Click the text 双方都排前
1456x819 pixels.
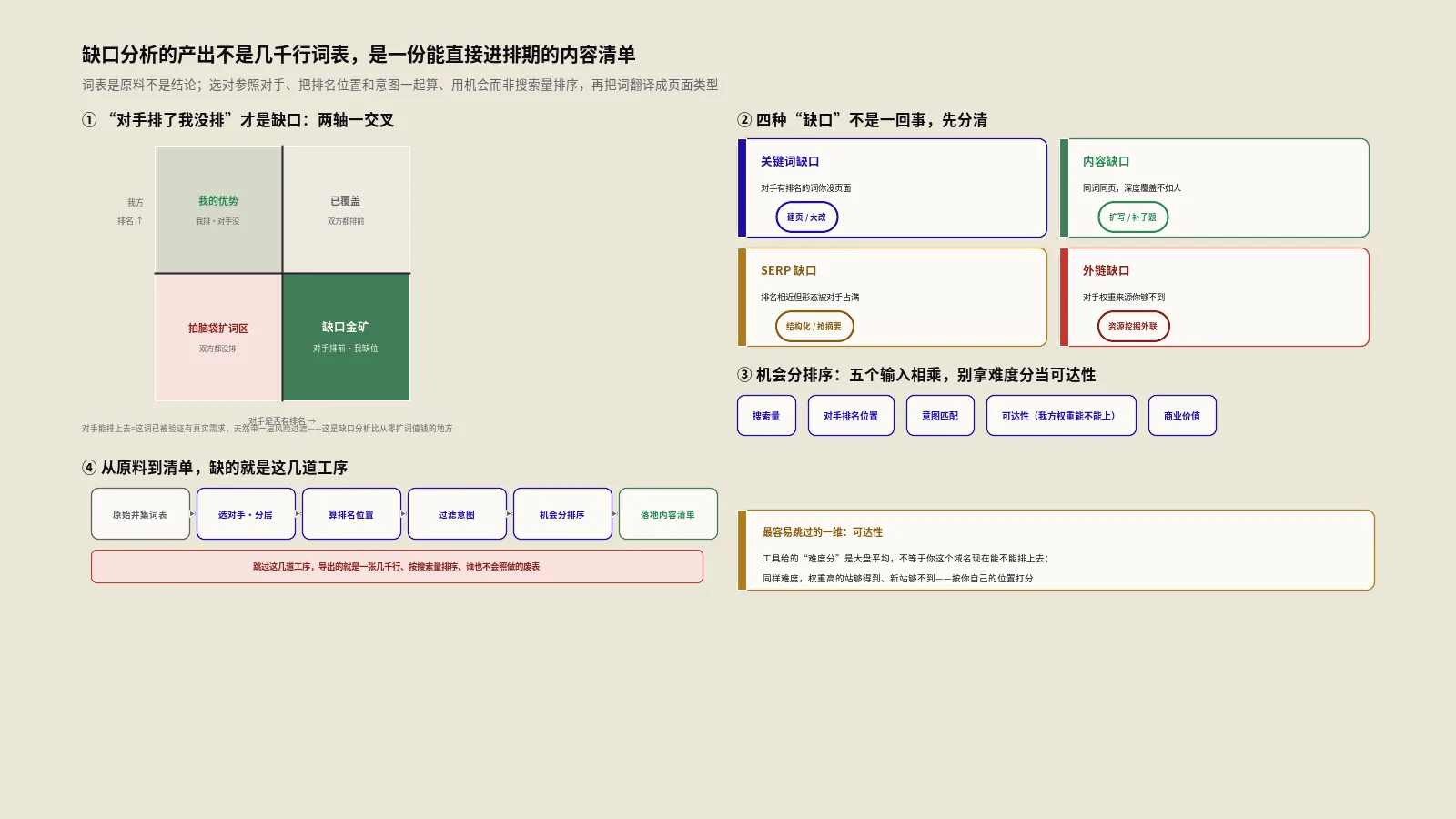[346, 221]
